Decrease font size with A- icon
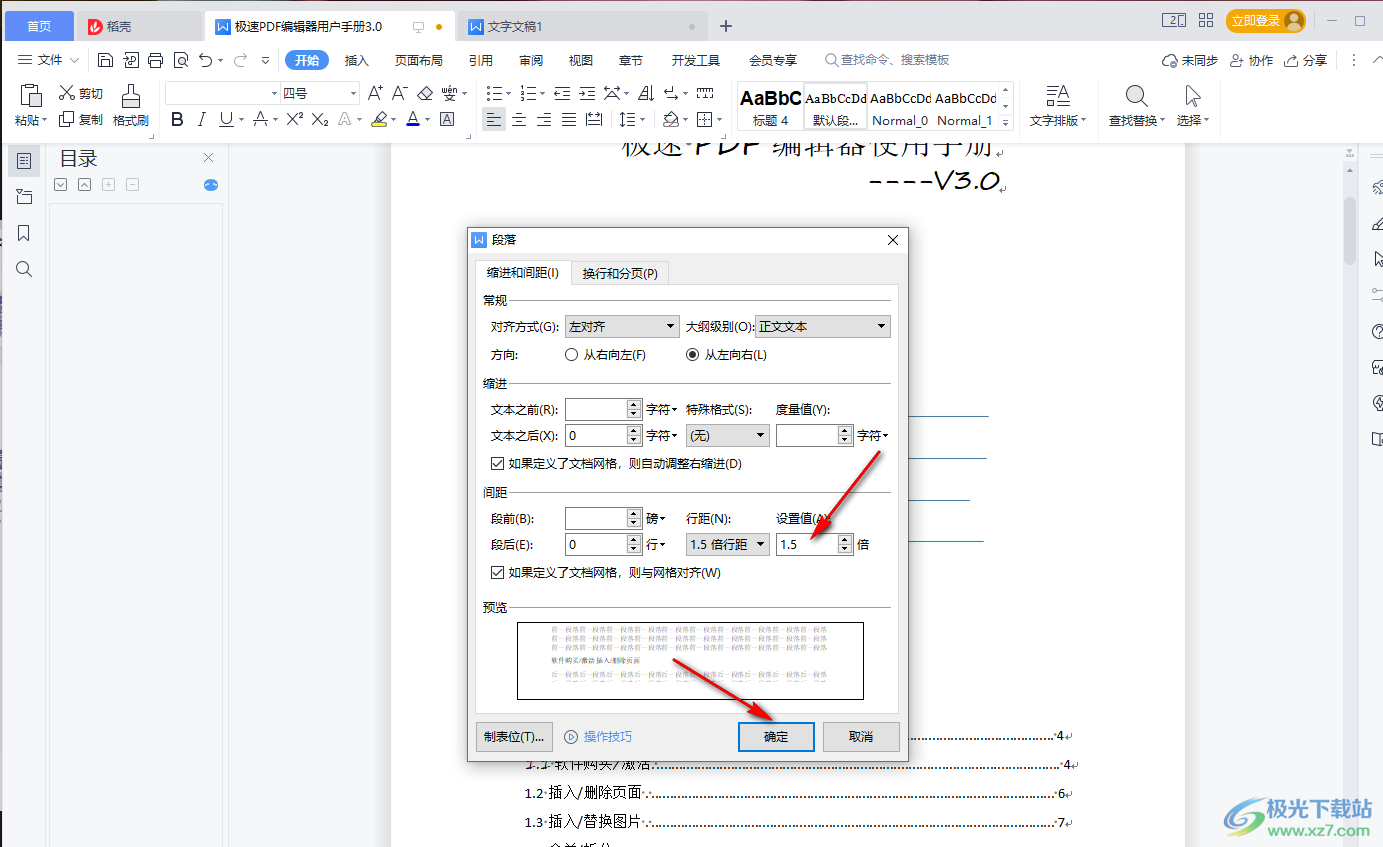This screenshot has height=847, width=1383. click(399, 93)
